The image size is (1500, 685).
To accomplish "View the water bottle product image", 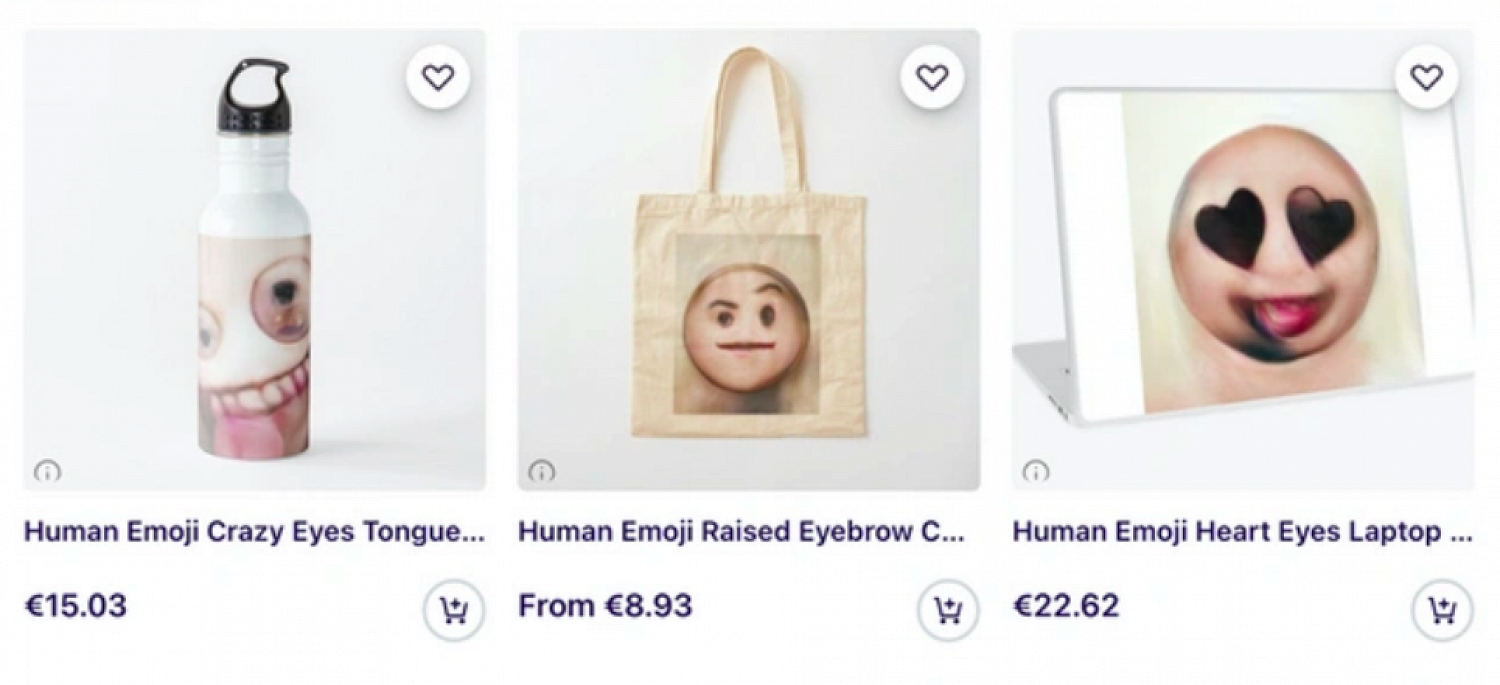I will pyautogui.click(x=255, y=260).
